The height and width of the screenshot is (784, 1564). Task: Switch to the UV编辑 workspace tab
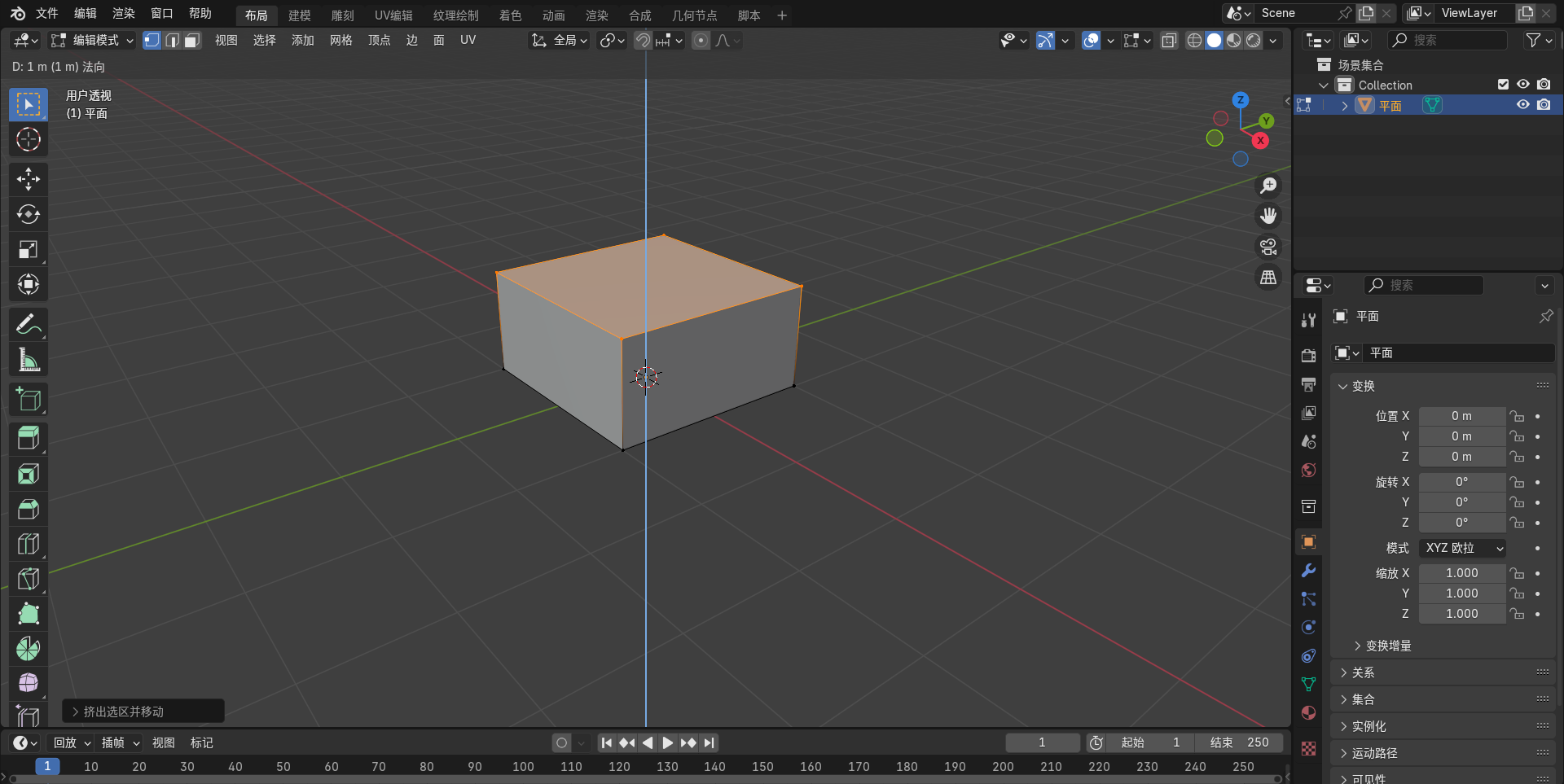[393, 15]
